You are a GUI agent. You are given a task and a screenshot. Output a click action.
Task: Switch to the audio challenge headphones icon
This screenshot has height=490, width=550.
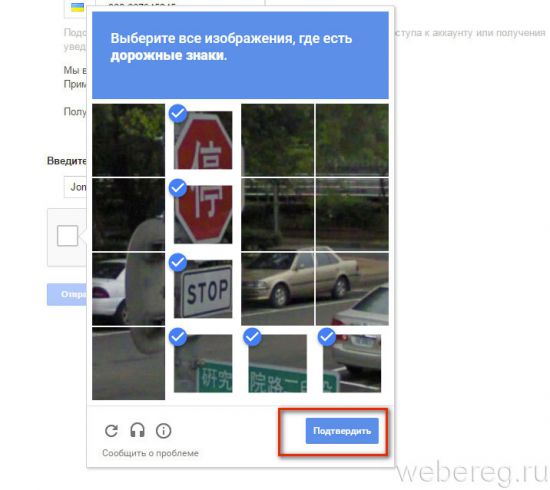click(137, 430)
